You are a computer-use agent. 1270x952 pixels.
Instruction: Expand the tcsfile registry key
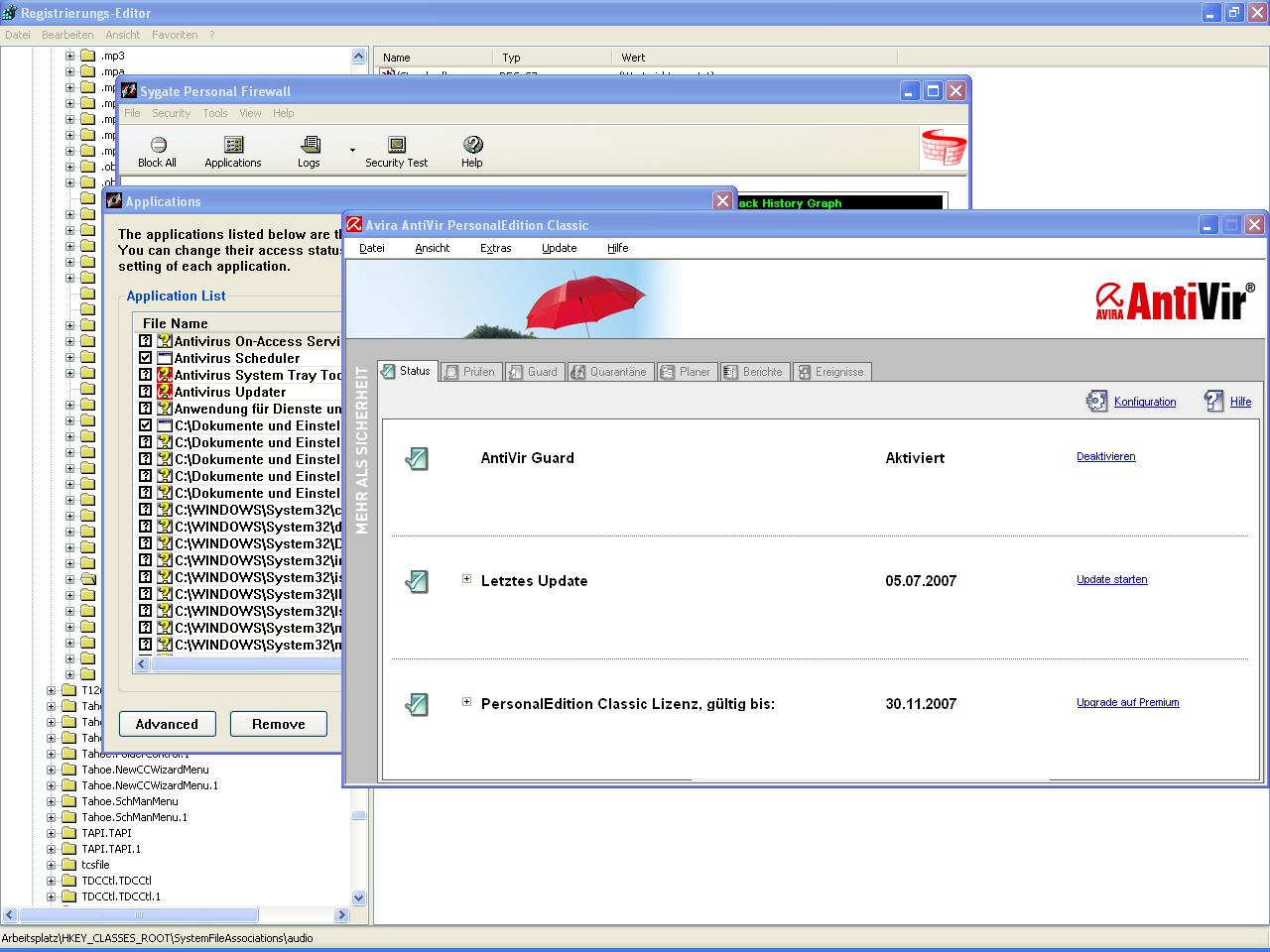pyautogui.click(x=52, y=865)
